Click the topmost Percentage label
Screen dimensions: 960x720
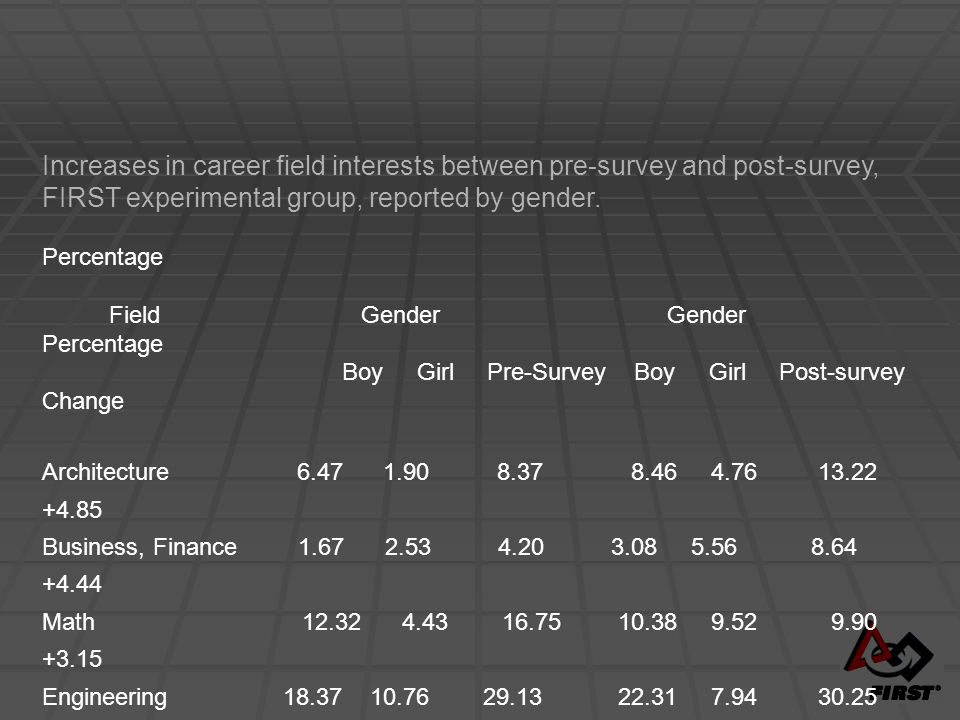[103, 258]
